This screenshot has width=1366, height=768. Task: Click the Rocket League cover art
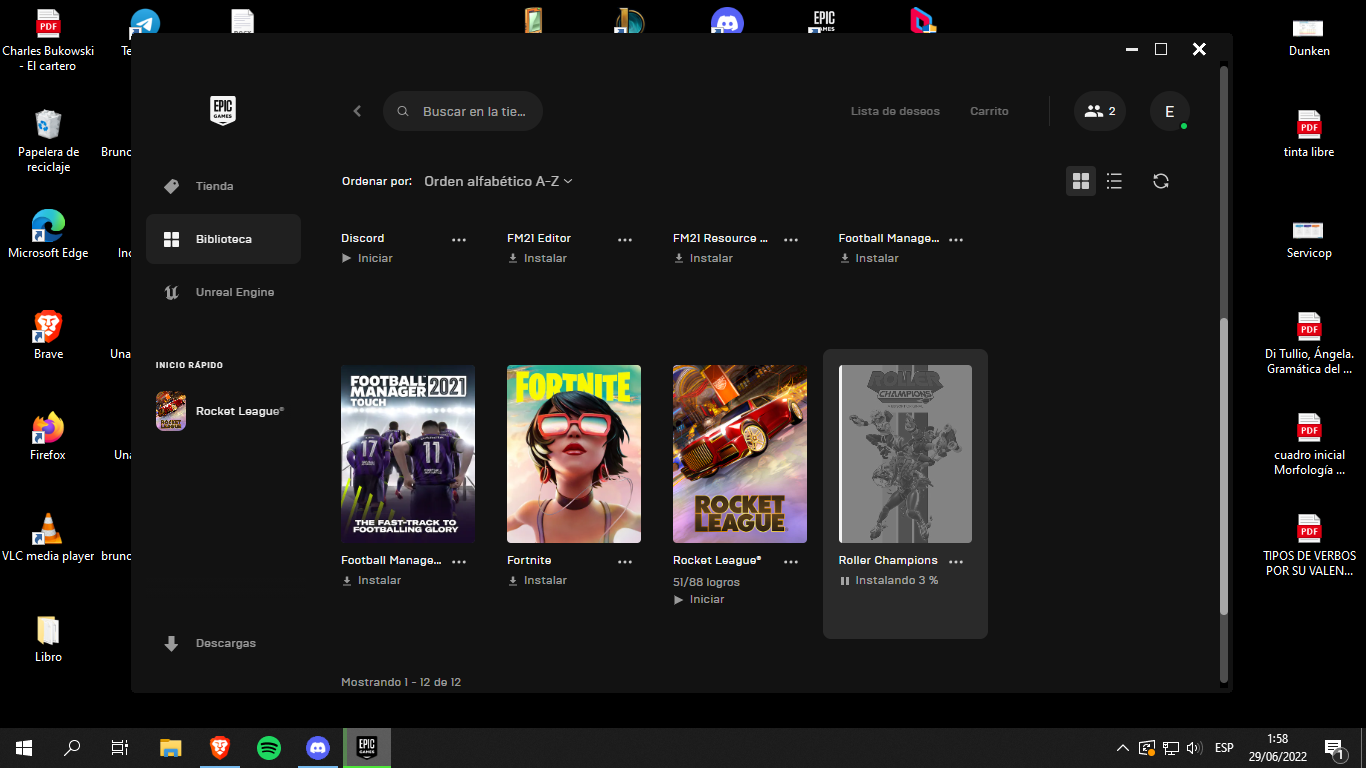point(740,454)
